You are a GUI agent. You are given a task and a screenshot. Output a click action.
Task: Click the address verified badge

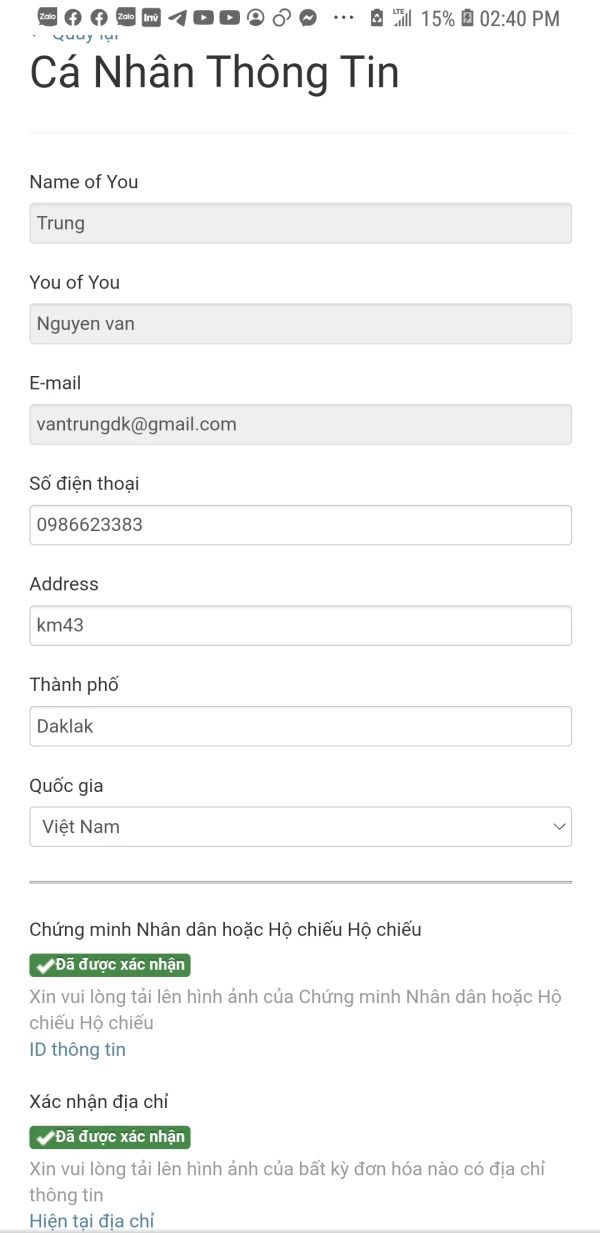(x=110, y=1137)
